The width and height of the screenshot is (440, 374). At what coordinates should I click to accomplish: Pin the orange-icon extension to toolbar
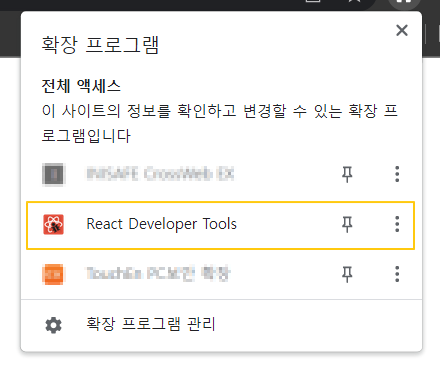click(347, 274)
